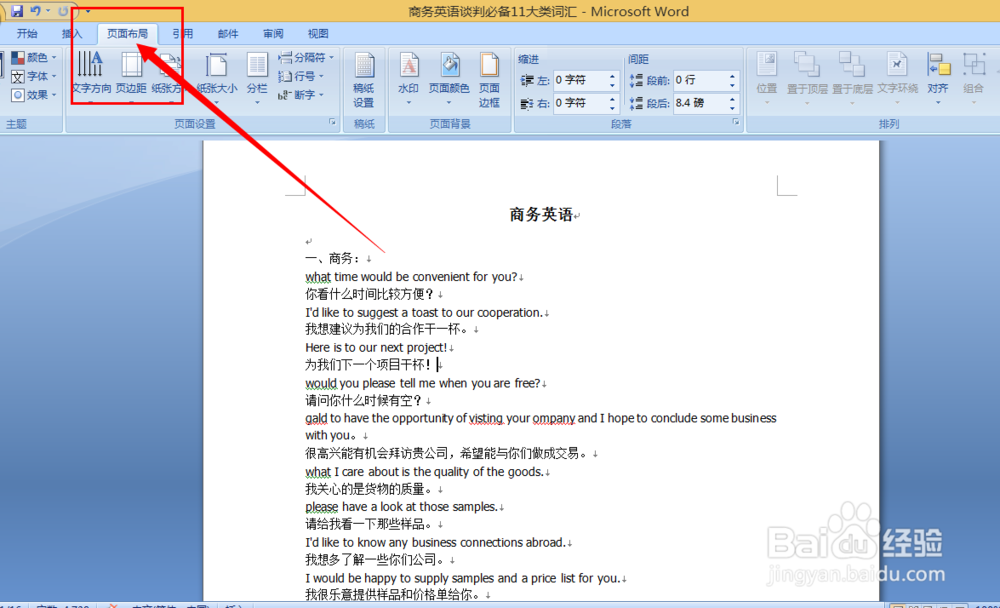Switch to the 邮件 Mailings tab
The width and height of the screenshot is (1000, 608).
point(228,34)
